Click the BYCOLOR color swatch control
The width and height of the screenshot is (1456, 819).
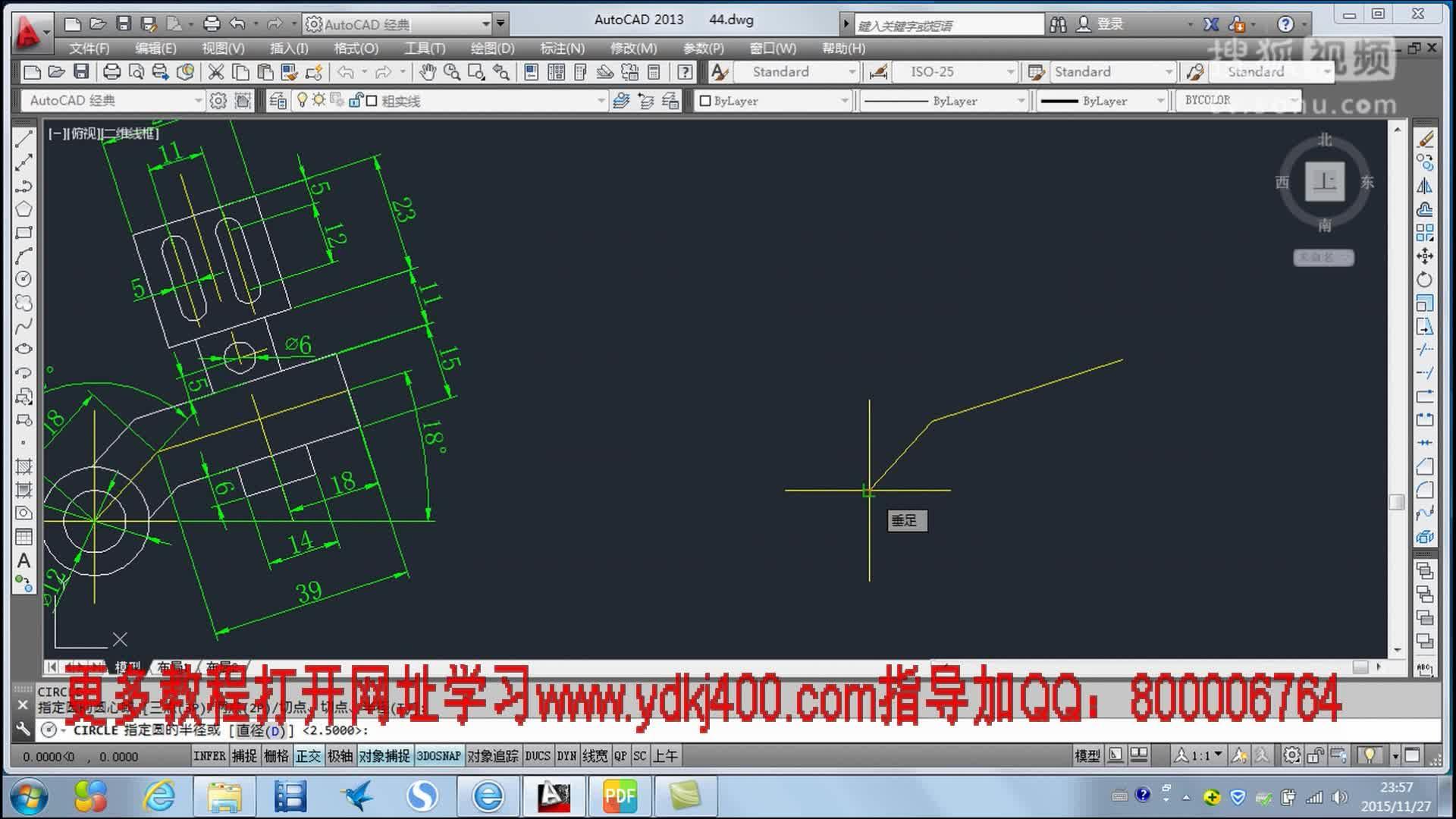coord(1236,100)
